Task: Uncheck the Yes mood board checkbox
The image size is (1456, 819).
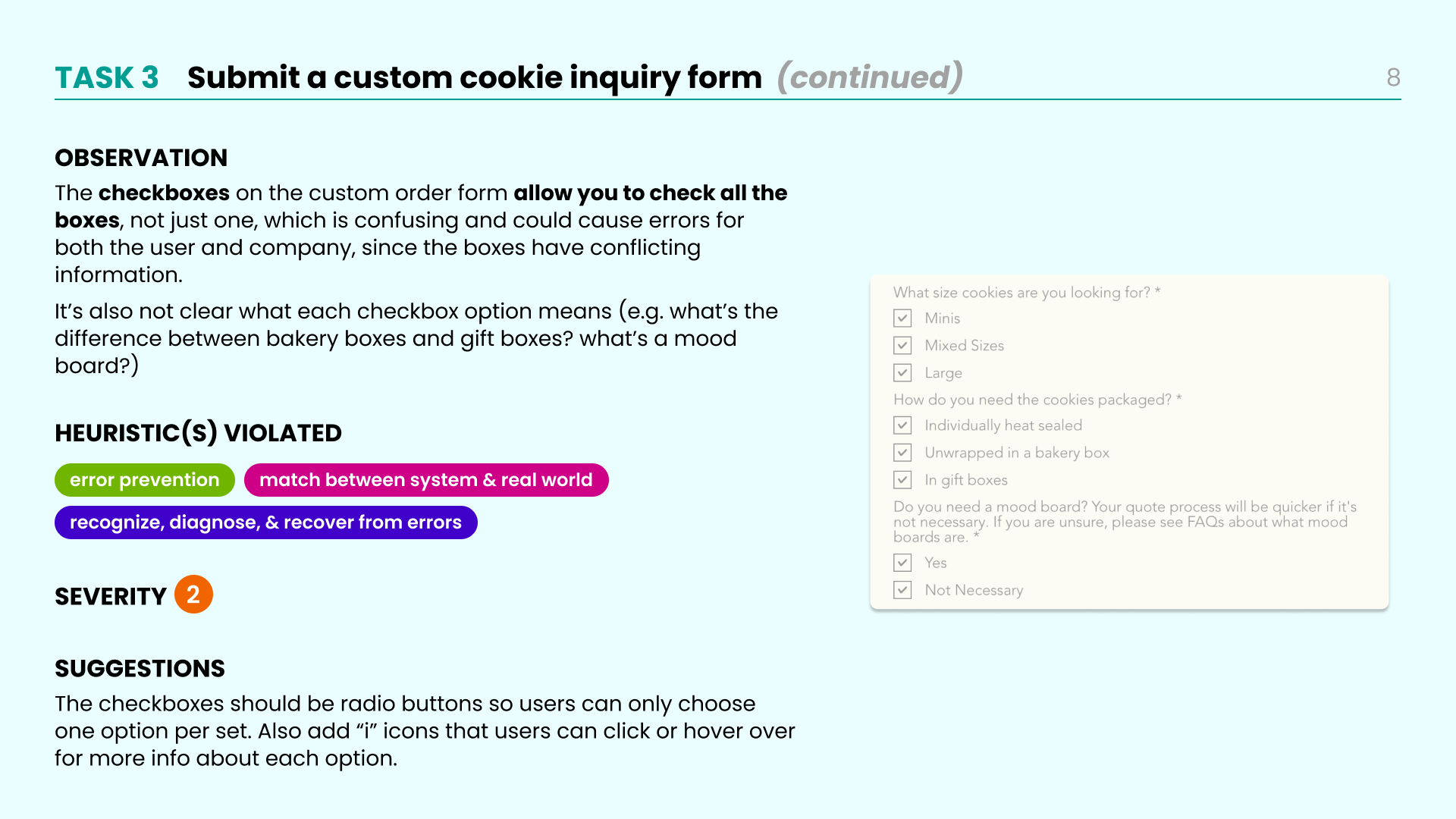Action: pos(902,563)
